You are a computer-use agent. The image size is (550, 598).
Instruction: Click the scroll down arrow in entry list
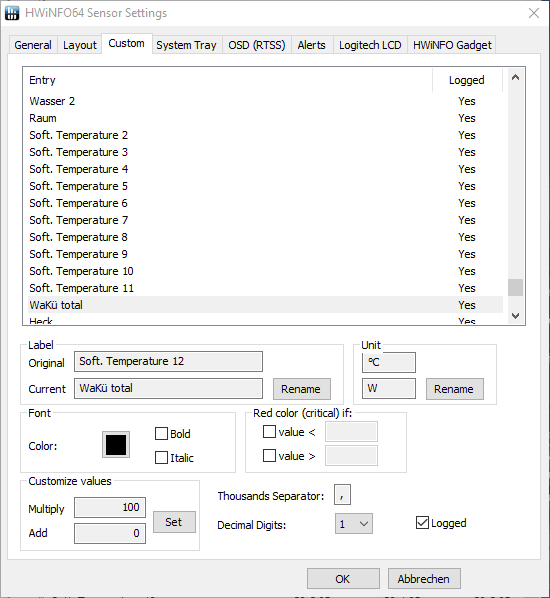(x=515, y=316)
